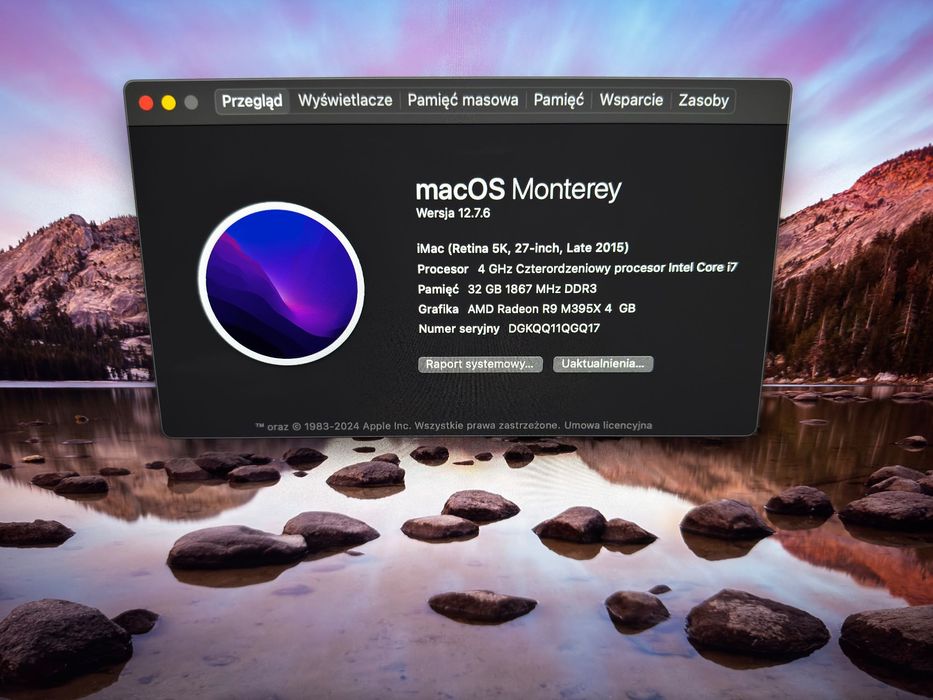Close the window with red button
This screenshot has width=933, height=700.
[x=146, y=103]
